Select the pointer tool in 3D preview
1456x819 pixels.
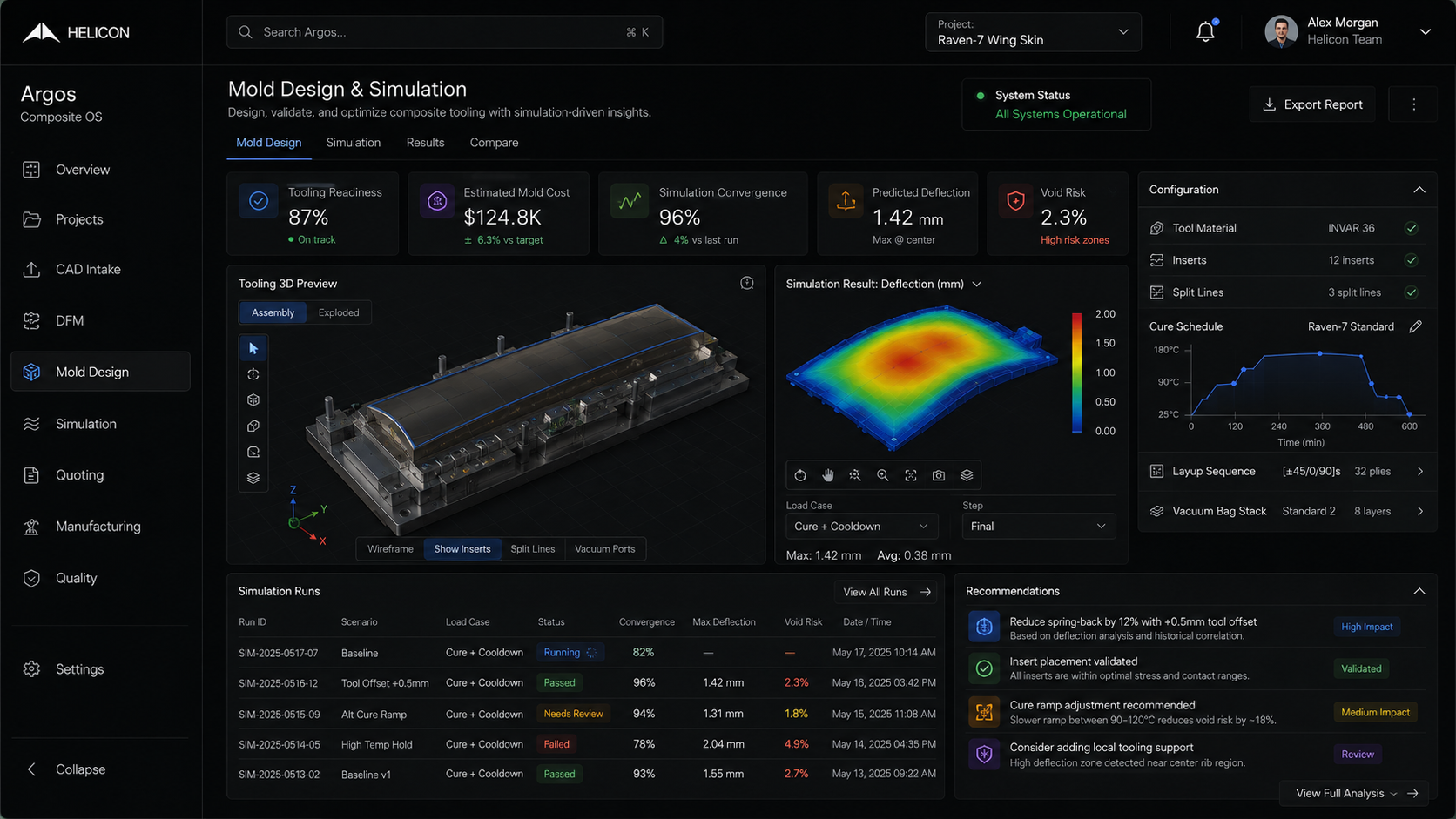tap(253, 348)
